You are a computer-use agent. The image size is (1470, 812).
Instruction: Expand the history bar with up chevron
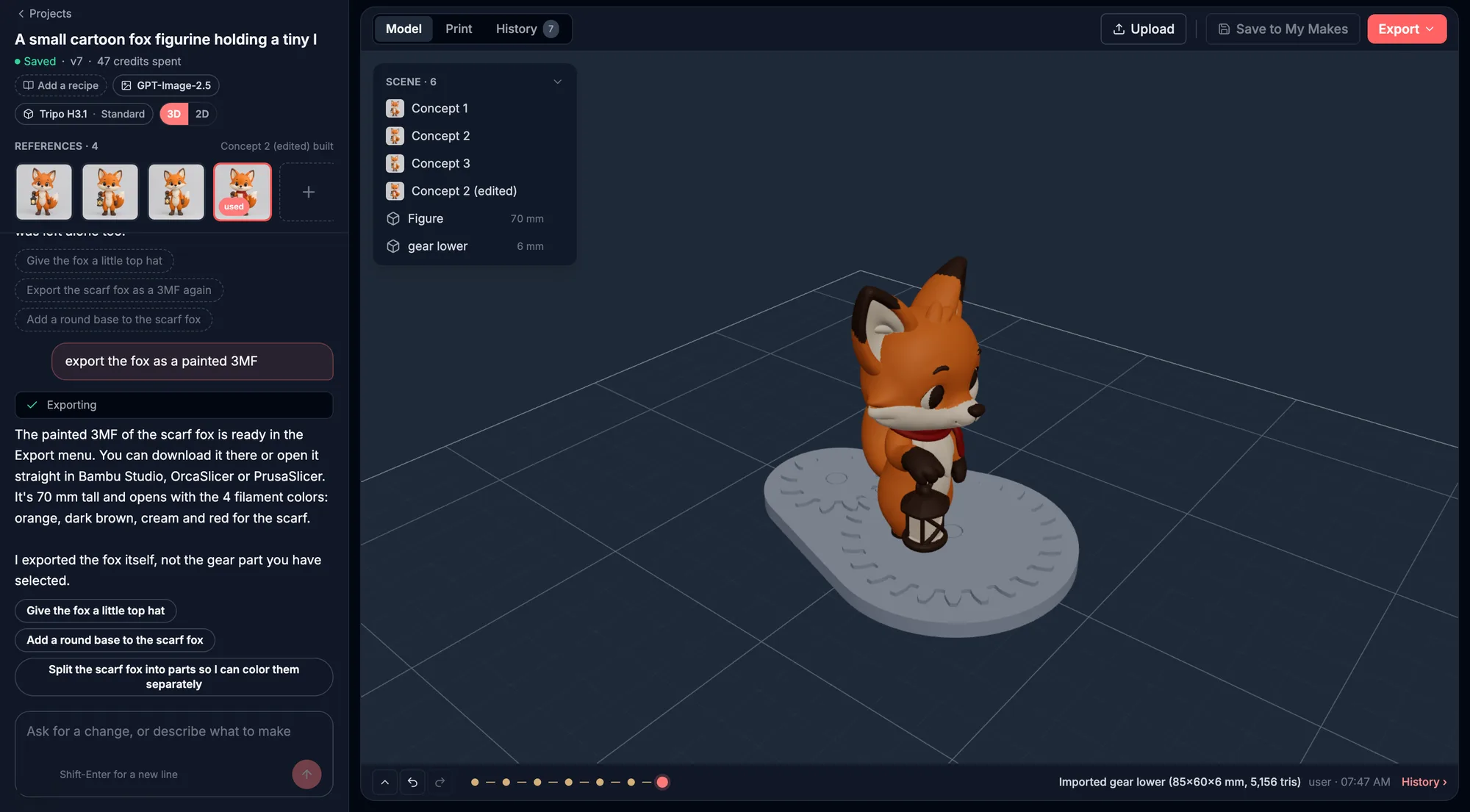(384, 782)
